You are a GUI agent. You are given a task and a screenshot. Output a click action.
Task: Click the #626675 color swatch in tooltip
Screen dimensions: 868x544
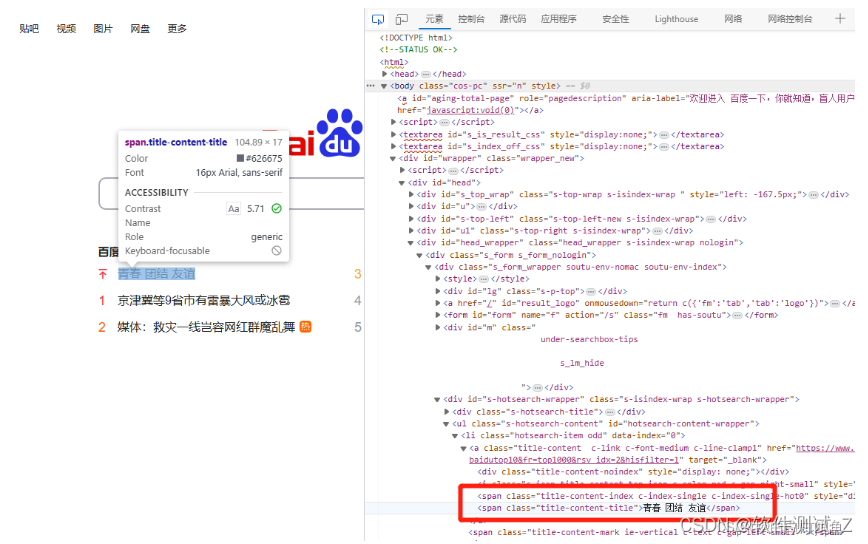point(240,158)
